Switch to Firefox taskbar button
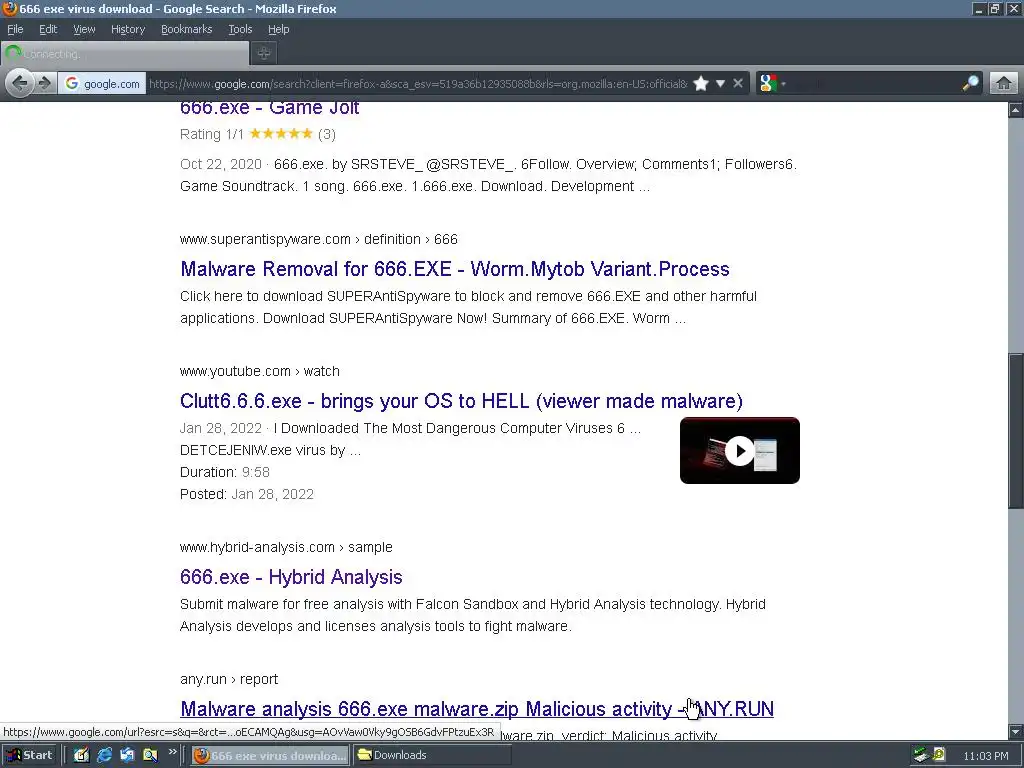 270,756
